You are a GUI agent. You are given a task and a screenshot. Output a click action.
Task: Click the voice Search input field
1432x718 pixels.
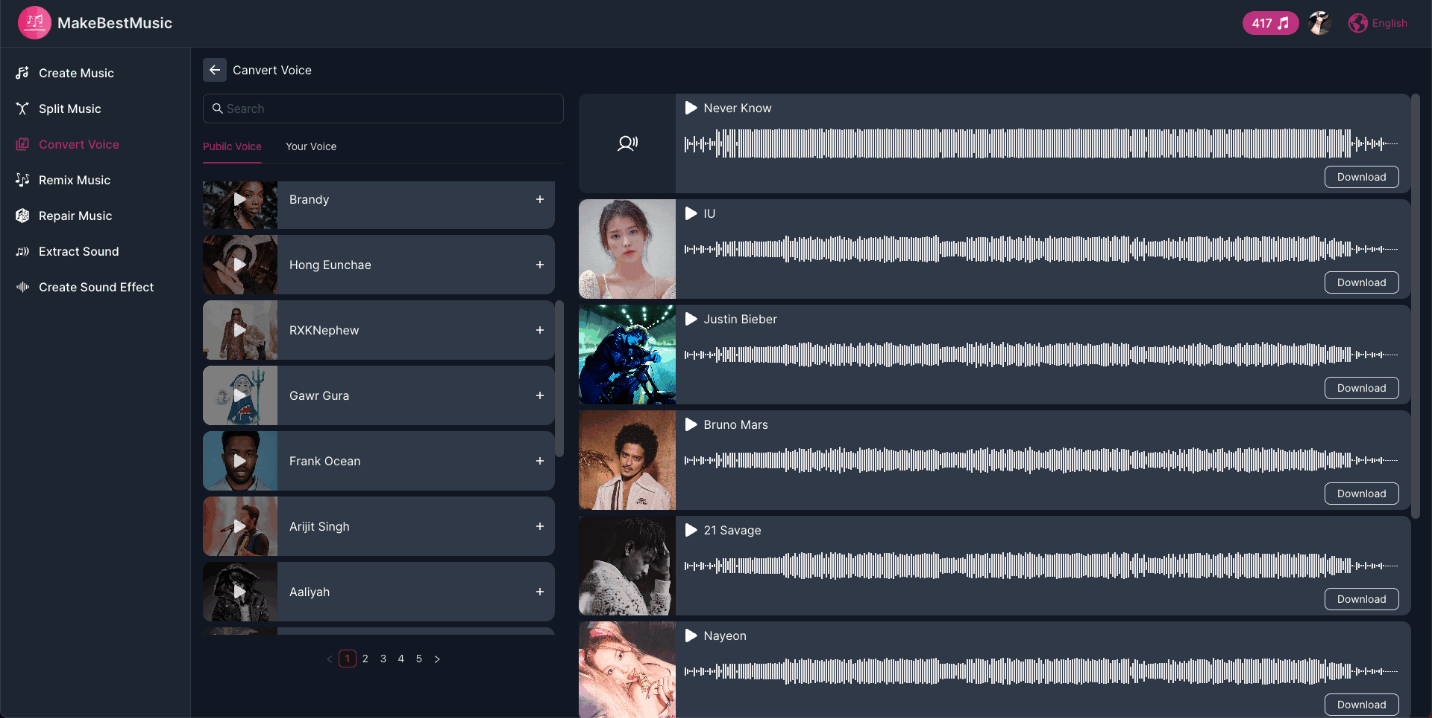(383, 109)
